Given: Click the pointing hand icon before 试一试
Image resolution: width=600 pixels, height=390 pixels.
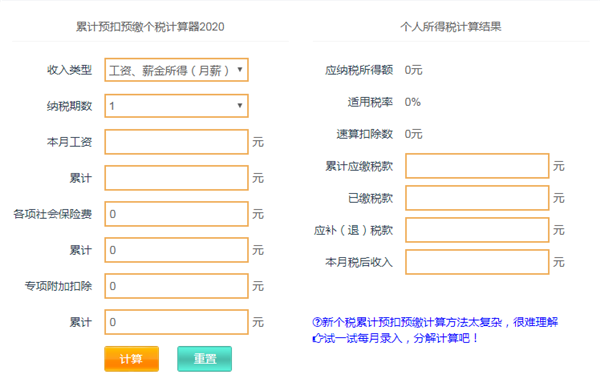Looking at the screenshot, I should [318, 339].
